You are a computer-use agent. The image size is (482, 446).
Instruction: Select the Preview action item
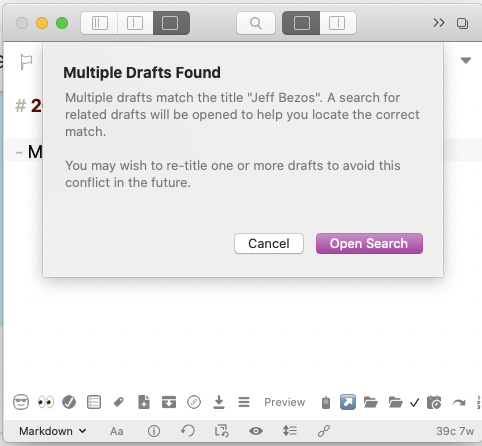(x=285, y=402)
